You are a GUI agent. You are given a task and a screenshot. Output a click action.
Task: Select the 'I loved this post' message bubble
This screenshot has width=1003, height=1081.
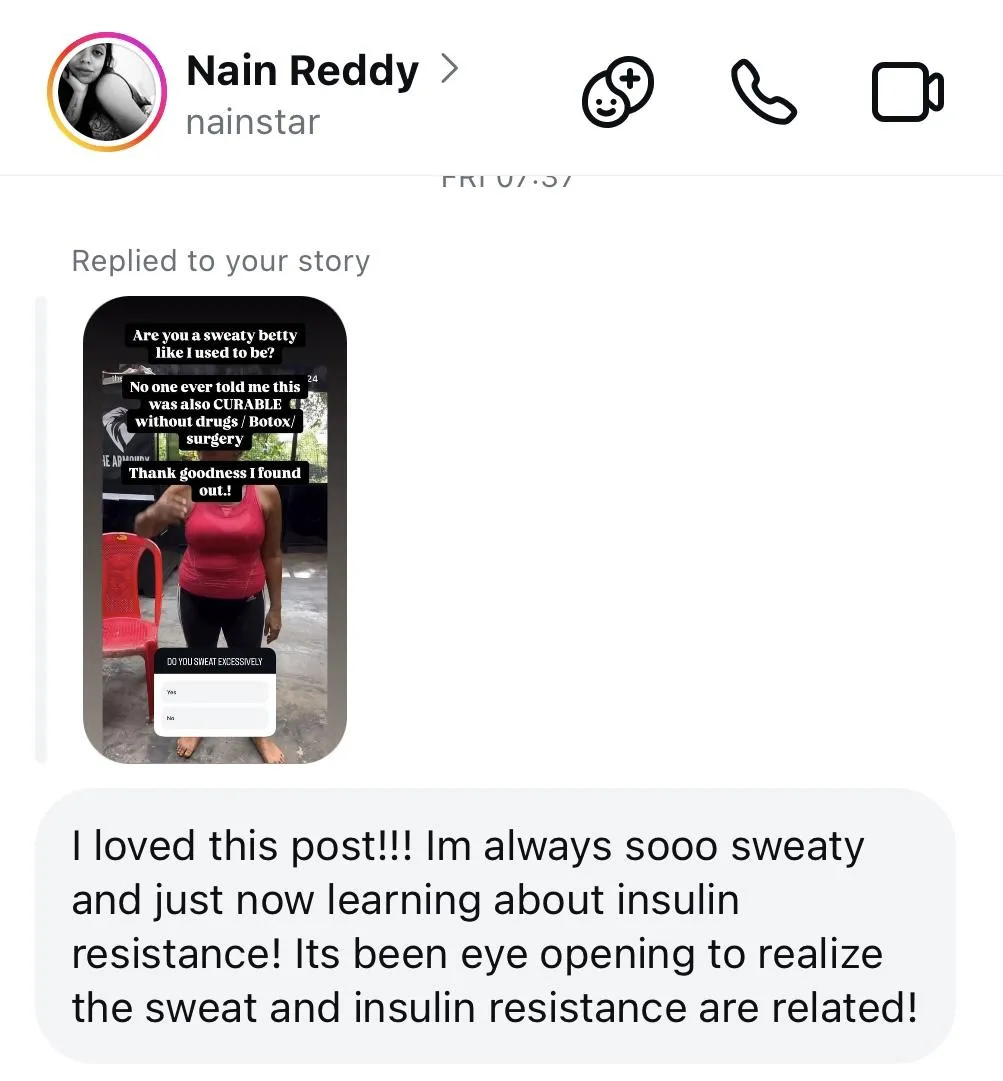pos(495,926)
